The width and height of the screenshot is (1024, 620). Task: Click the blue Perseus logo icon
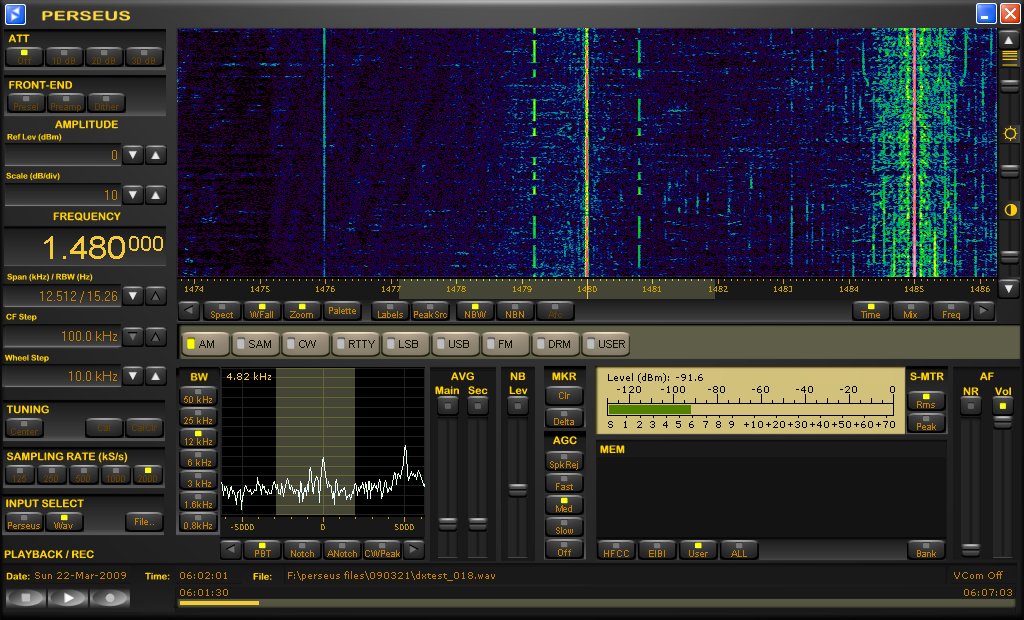15,14
